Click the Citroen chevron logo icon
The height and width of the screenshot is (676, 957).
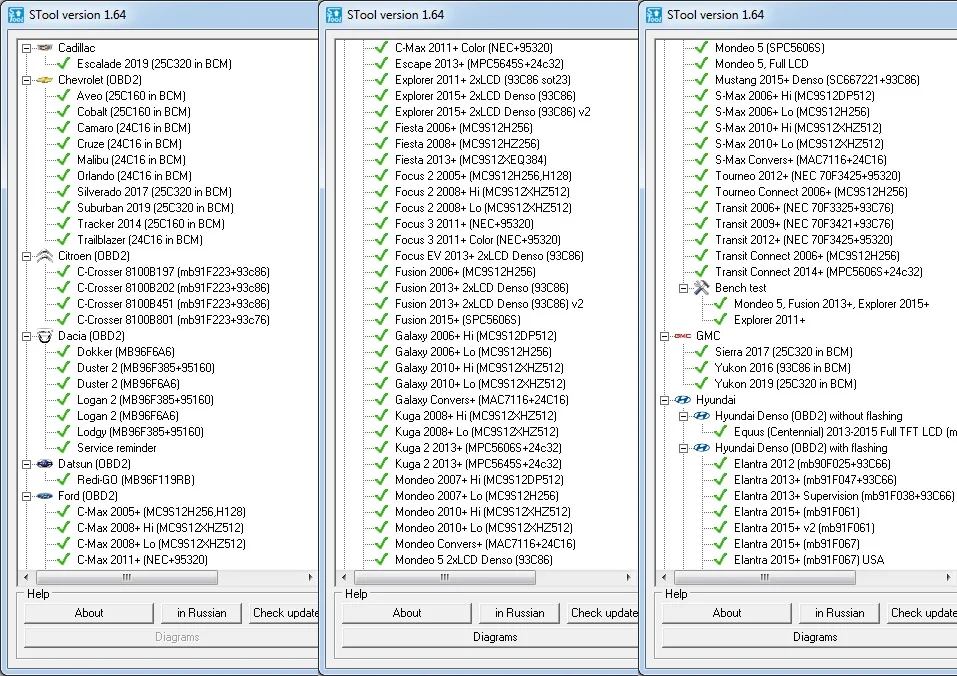coord(45,256)
